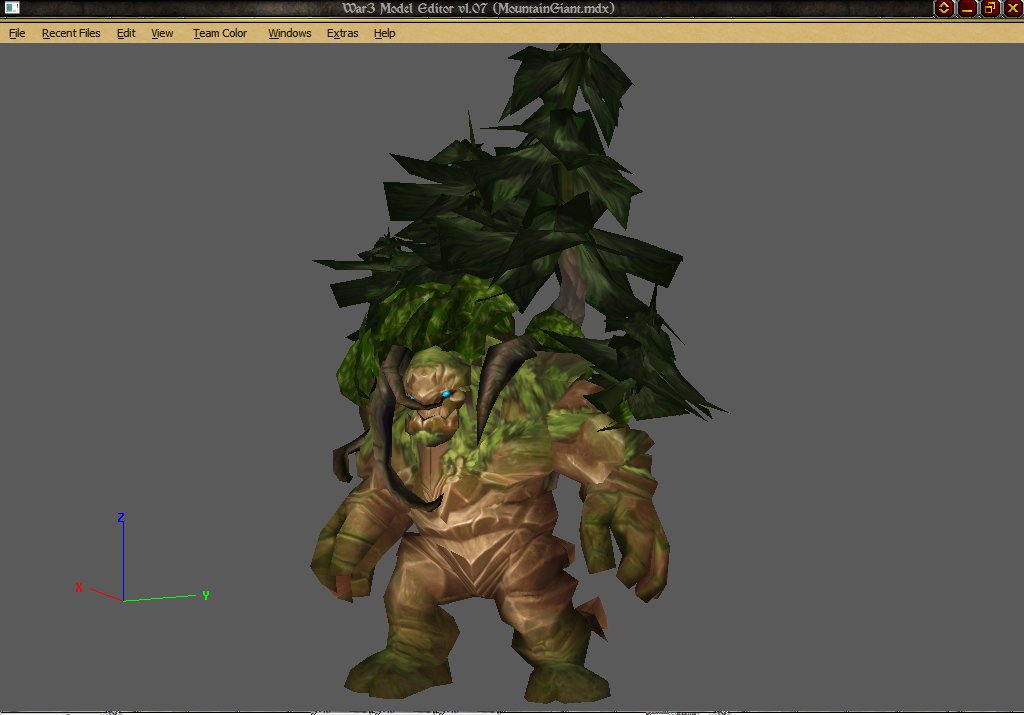Click the XYZ axis indicator origin

click(x=123, y=600)
